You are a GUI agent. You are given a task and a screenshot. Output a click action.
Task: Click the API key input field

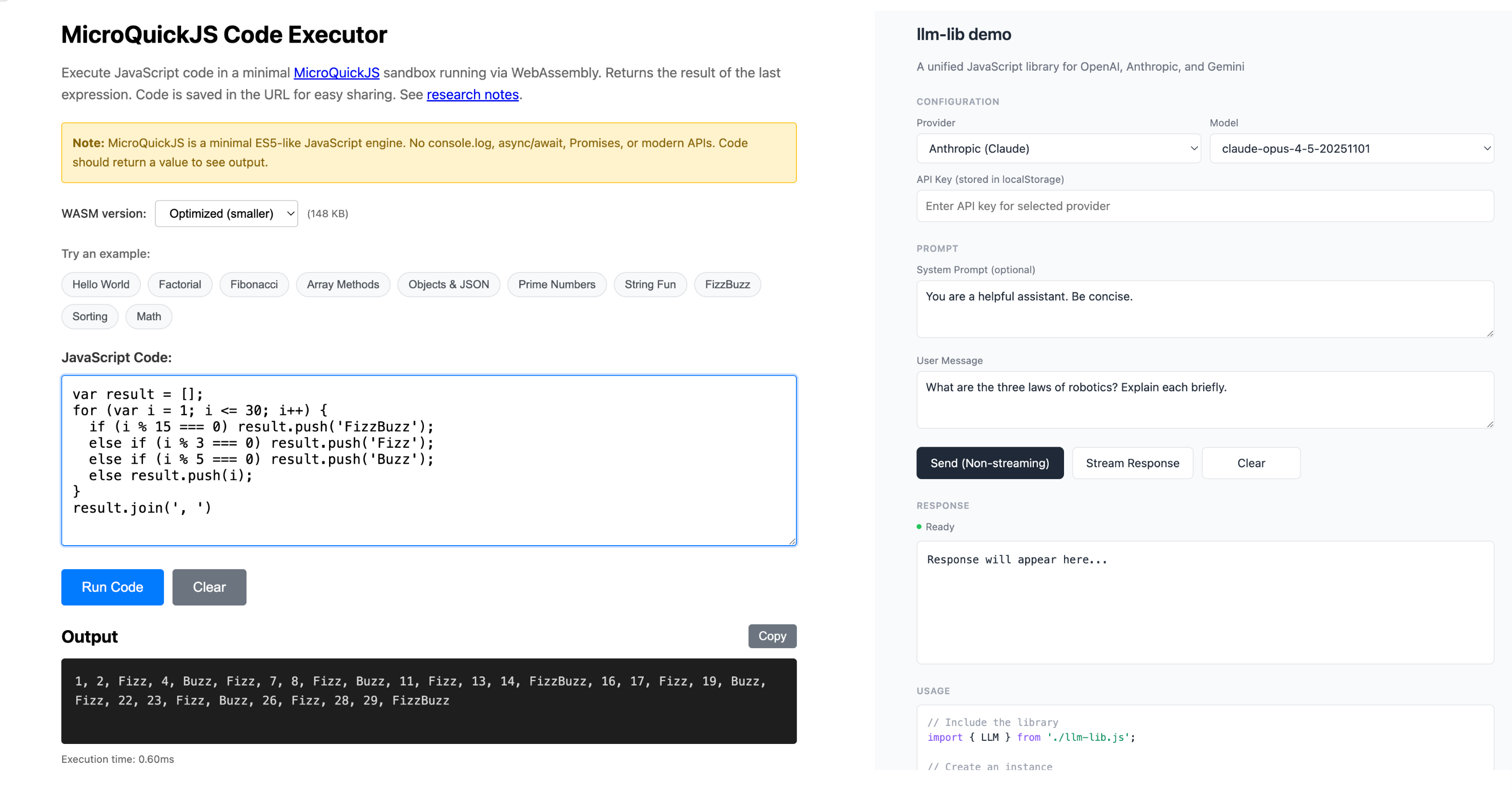pos(1204,206)
